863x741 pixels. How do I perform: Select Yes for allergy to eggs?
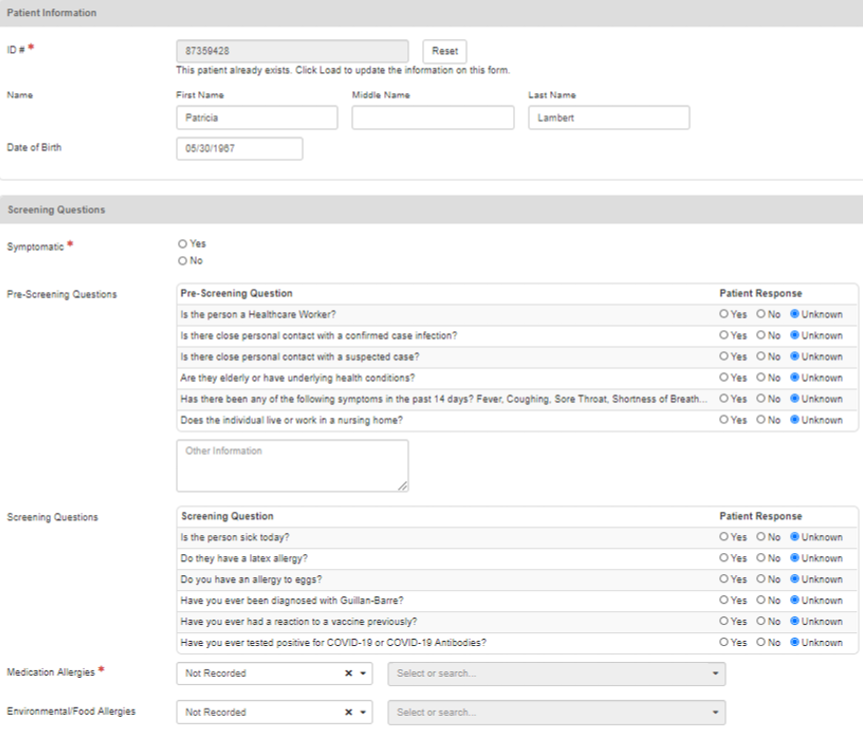(724, 579)
